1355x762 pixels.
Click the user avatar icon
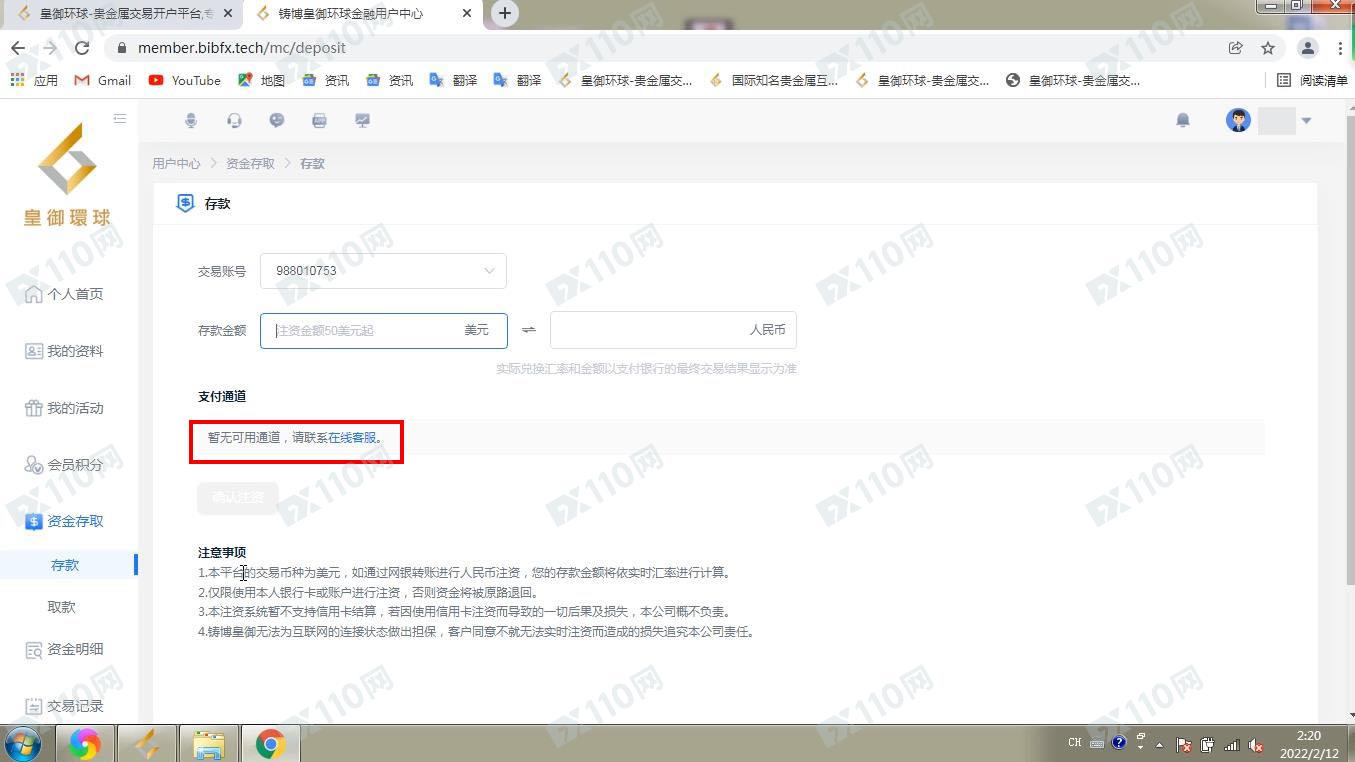[1238, 120]
